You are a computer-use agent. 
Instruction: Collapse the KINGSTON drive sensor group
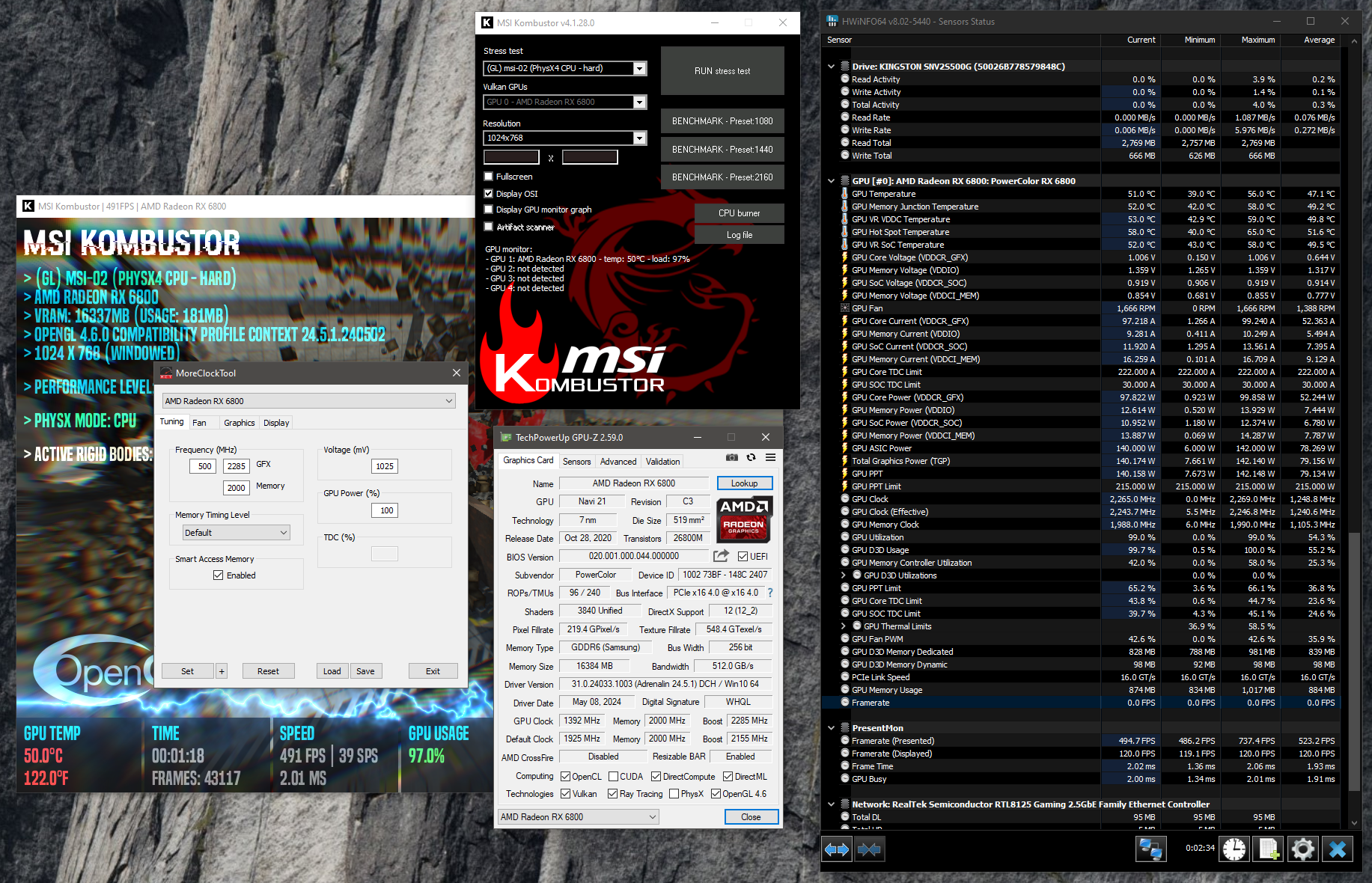(x=831, y=67)
